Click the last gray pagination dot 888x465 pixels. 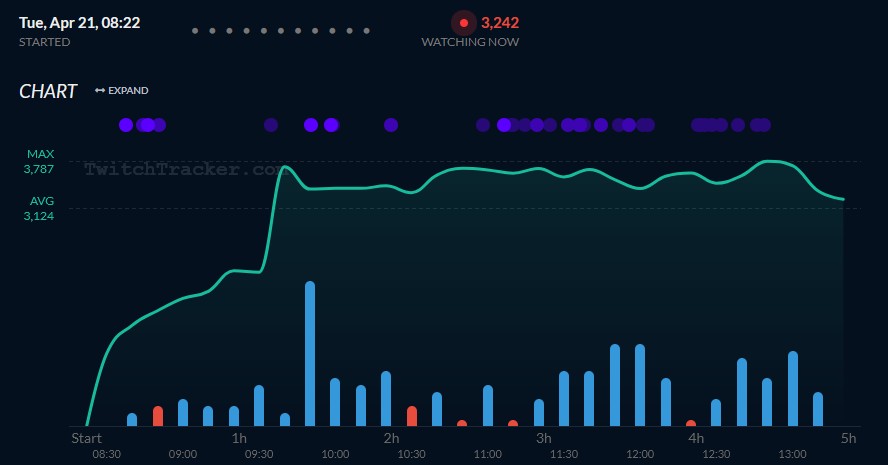[366, 31]
